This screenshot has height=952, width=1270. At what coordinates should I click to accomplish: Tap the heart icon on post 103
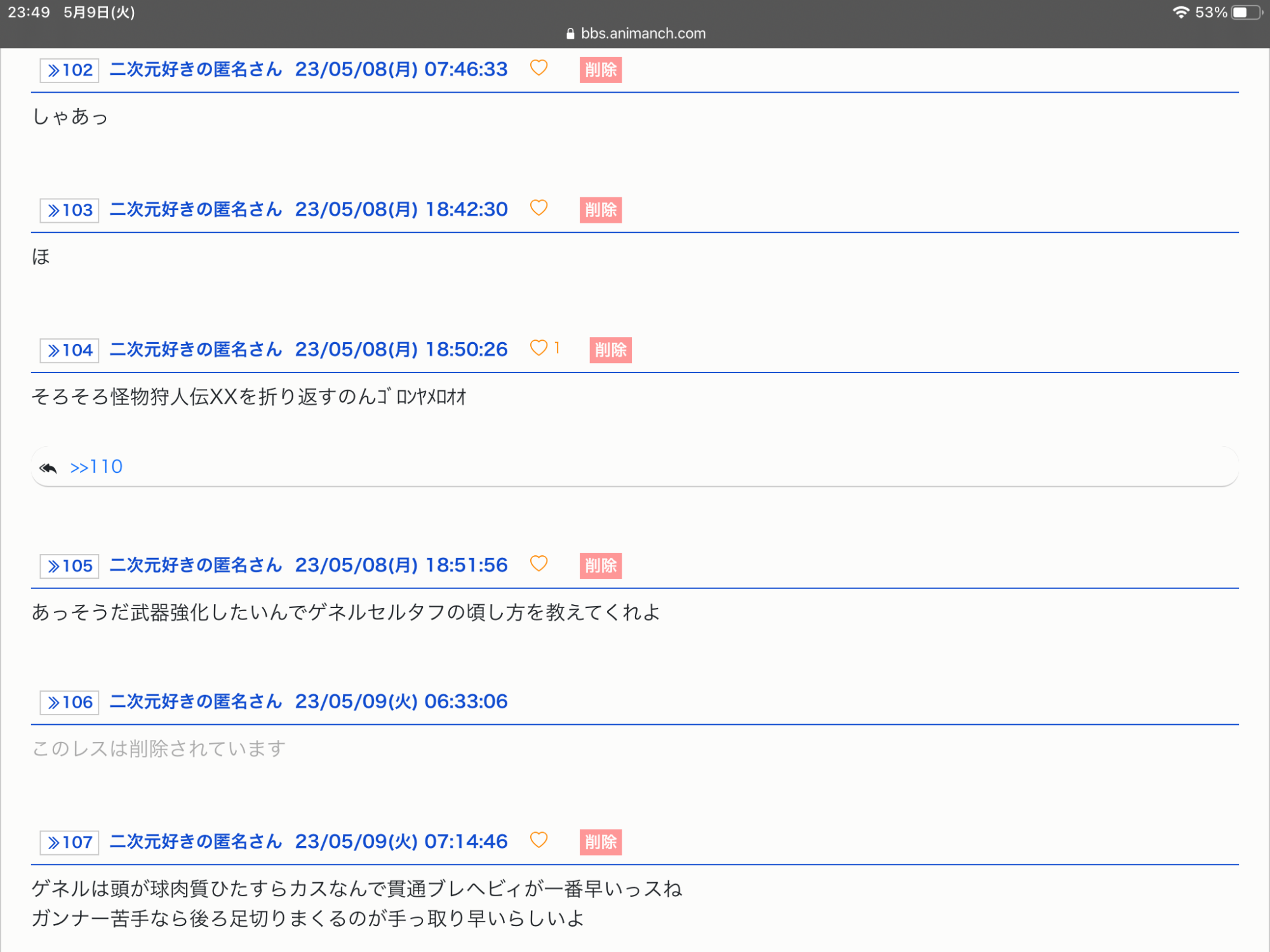pos(538,208)
